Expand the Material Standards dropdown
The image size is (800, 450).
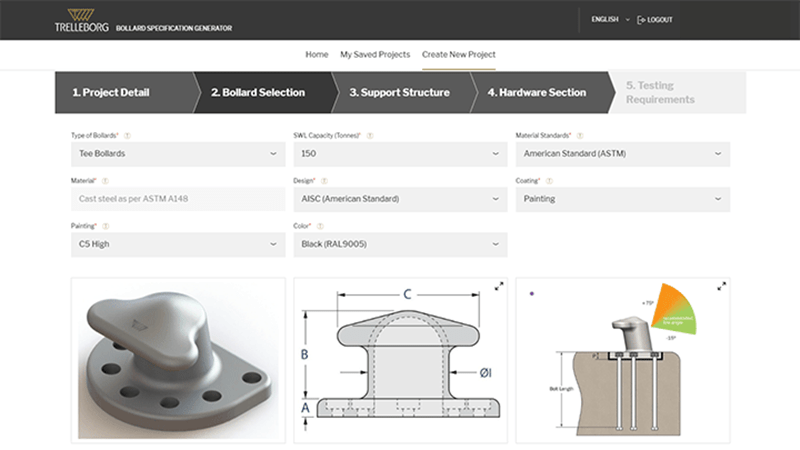(x=622, y=154)
